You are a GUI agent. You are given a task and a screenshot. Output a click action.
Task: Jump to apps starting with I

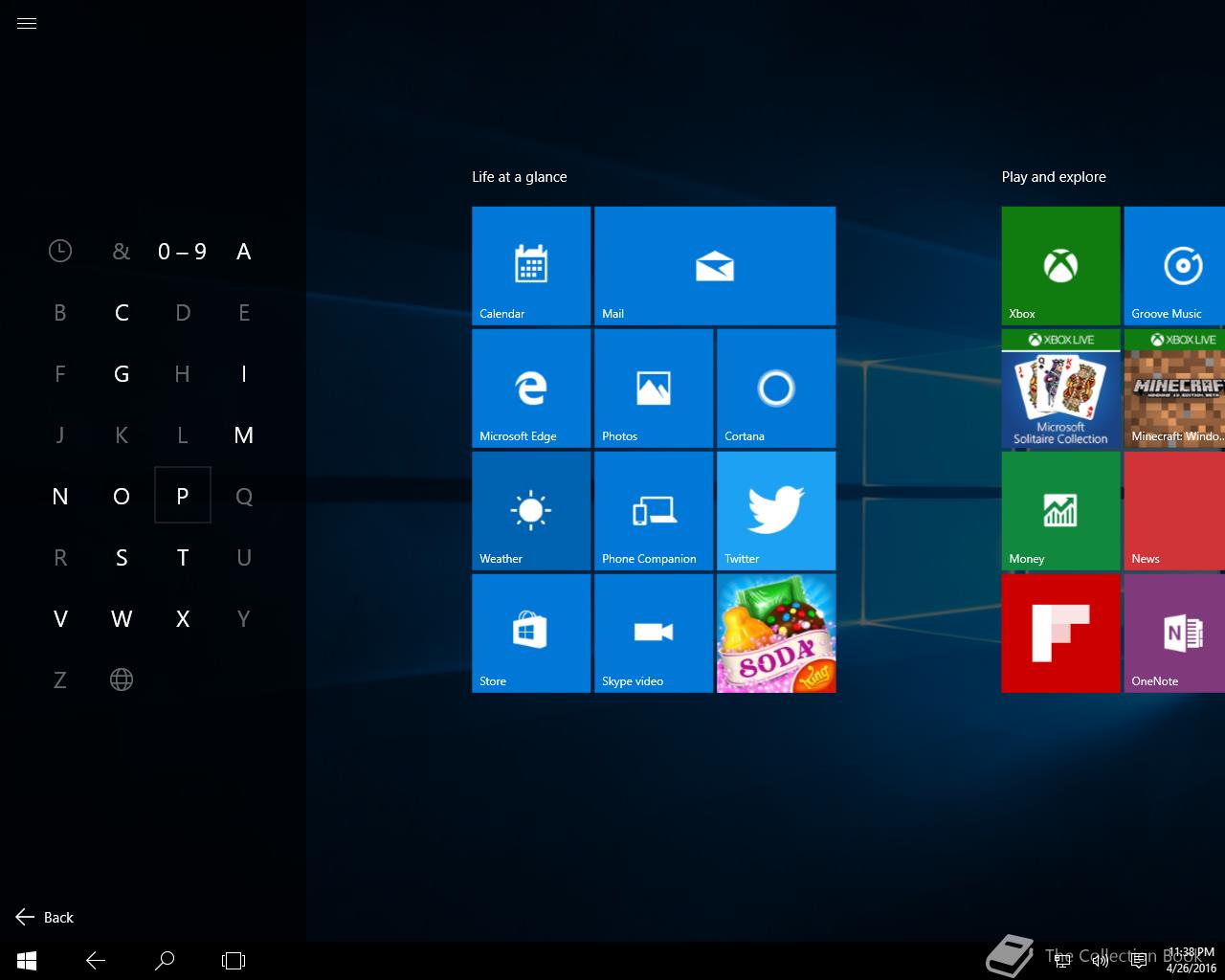point(244,374)
